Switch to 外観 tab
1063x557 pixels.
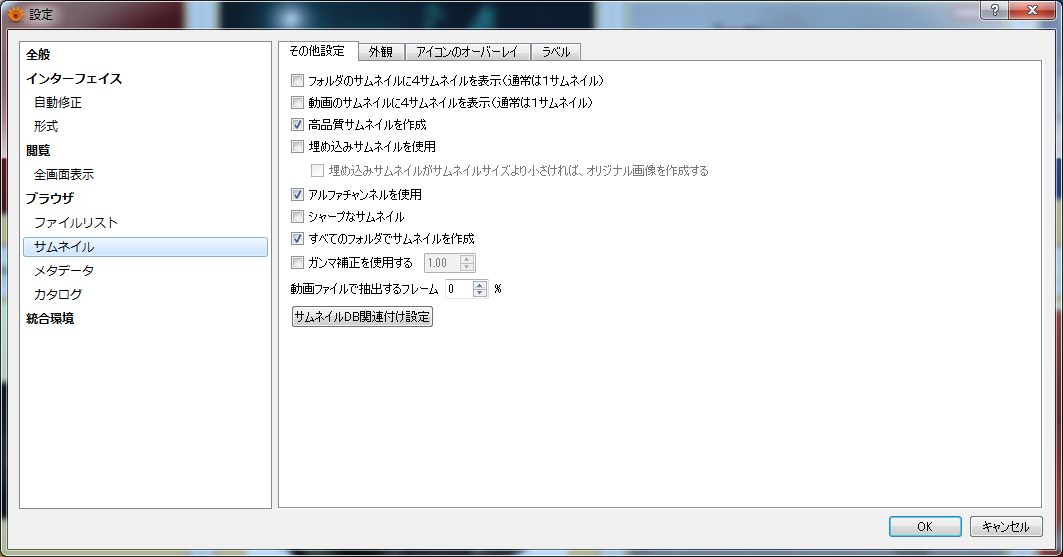point(381,52)
